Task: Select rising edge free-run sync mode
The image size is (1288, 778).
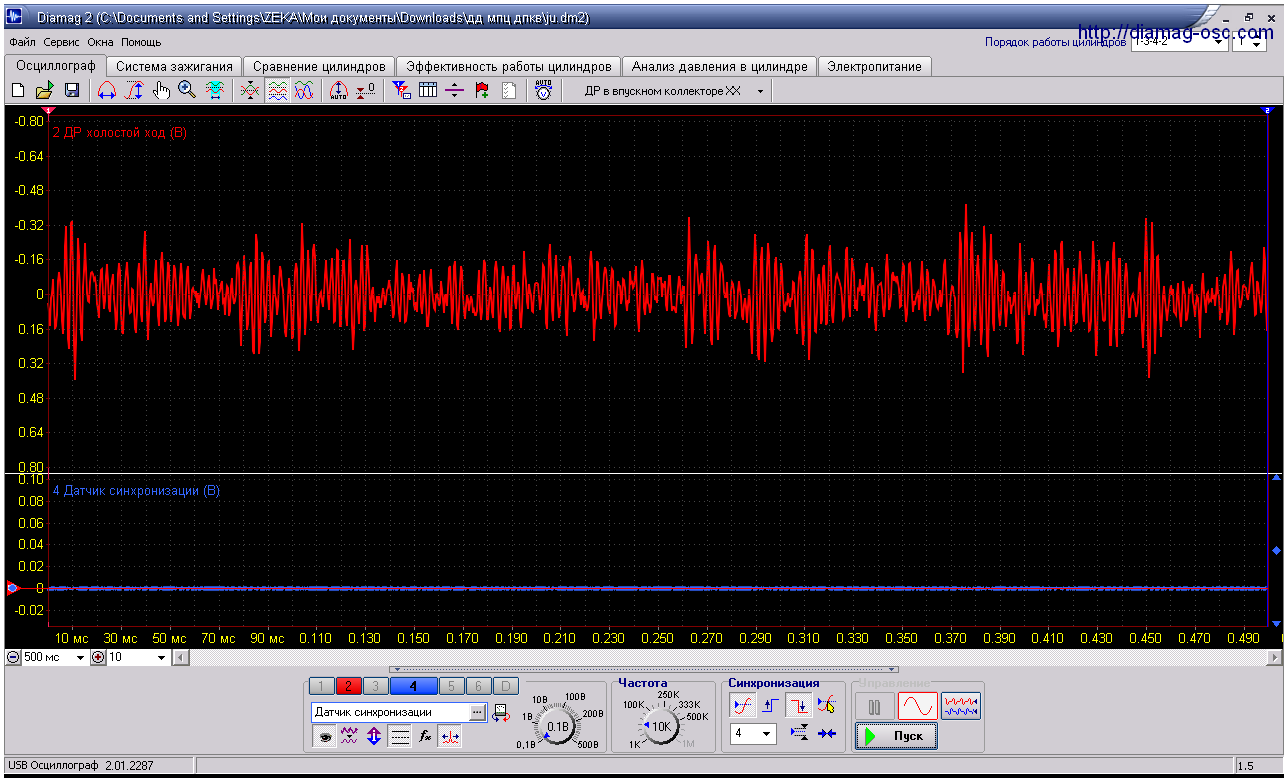Action: [x=742, y=706]
